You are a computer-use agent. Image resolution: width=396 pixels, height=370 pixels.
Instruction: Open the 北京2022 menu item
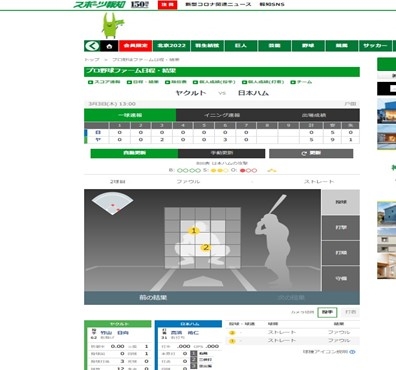point(171,46)
